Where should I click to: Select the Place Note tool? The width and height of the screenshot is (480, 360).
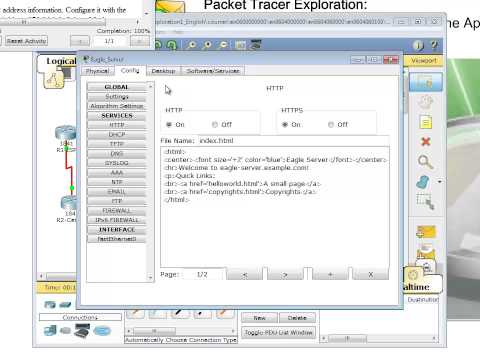point(426,123)
